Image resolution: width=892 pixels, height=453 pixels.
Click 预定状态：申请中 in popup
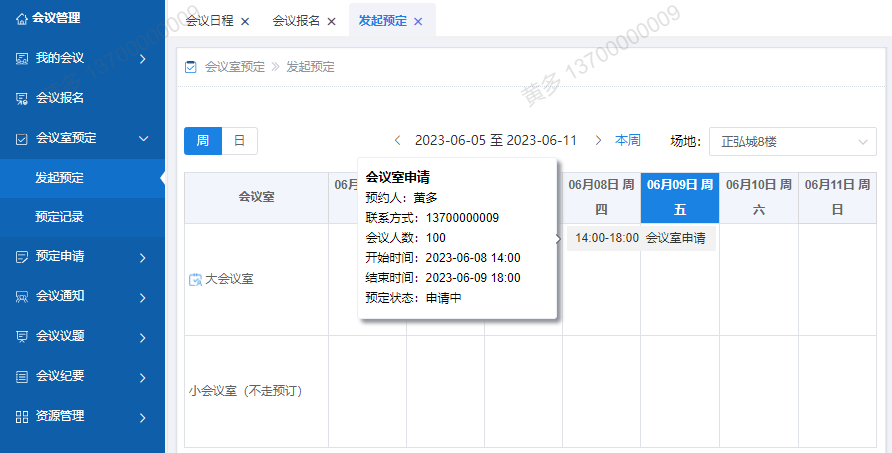click(x=413, y=298)
